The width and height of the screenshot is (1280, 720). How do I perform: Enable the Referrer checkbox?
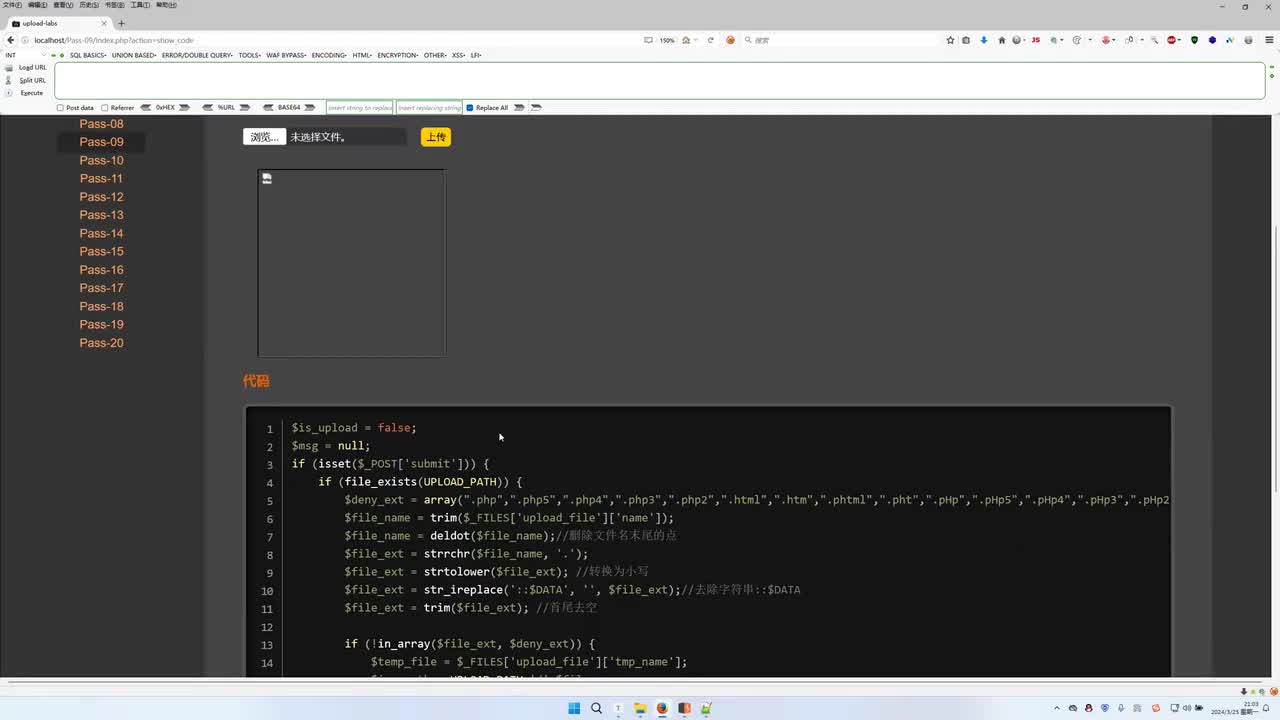tap(105, 108)
